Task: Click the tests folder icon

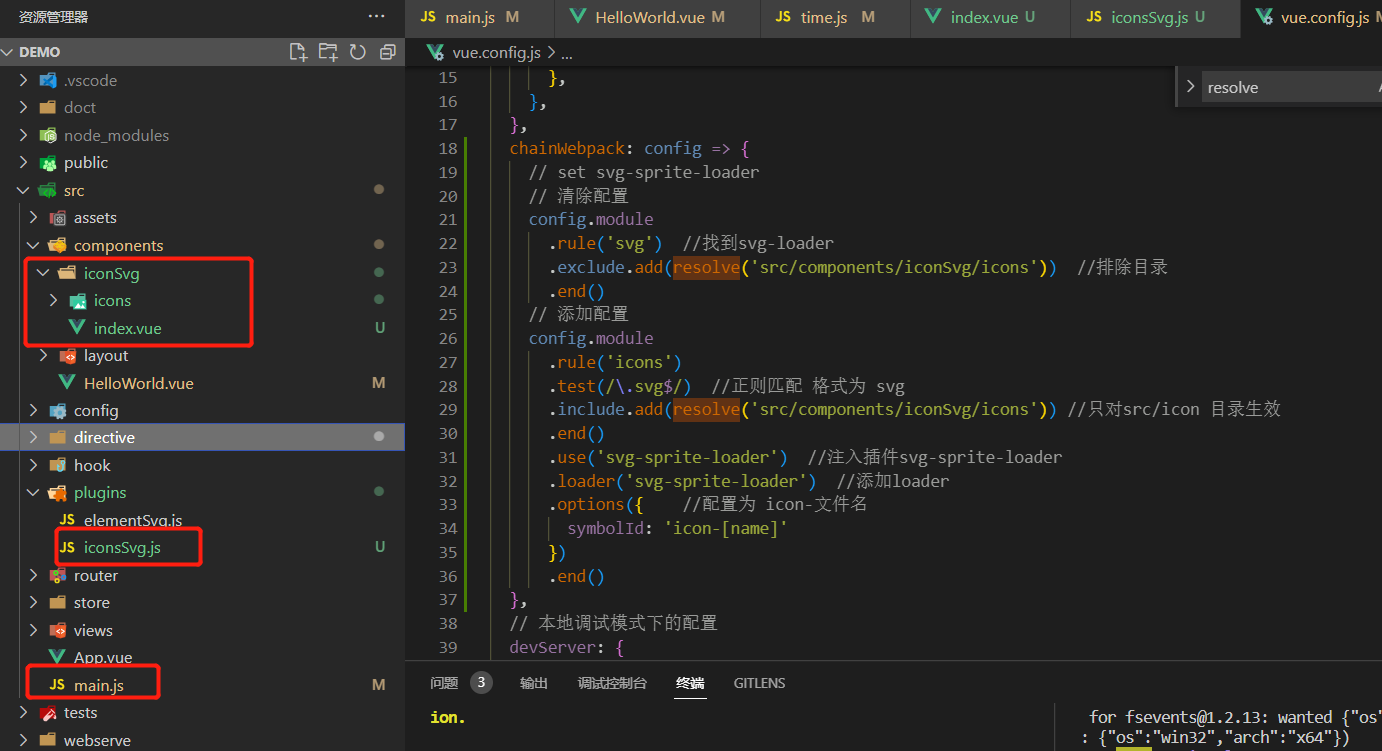Action: [x=47, y=713]
